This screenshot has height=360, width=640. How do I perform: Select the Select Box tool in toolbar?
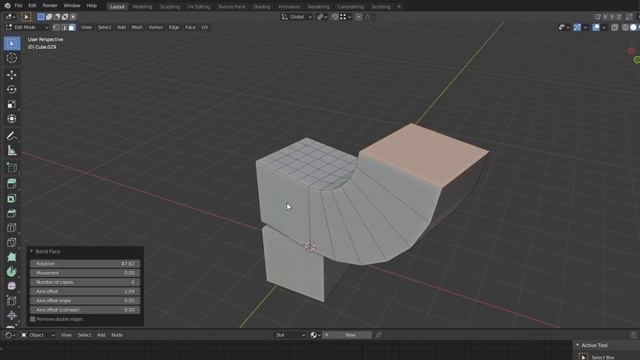click(12, 43)
